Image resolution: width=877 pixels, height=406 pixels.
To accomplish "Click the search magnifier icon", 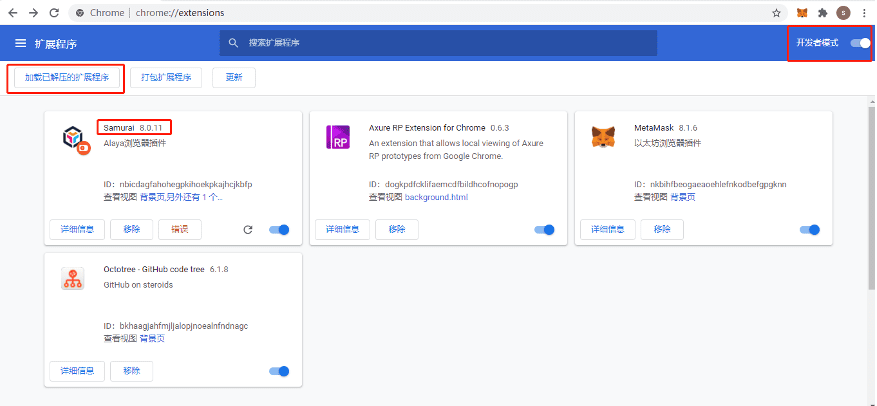I will [x=233, y=43].
